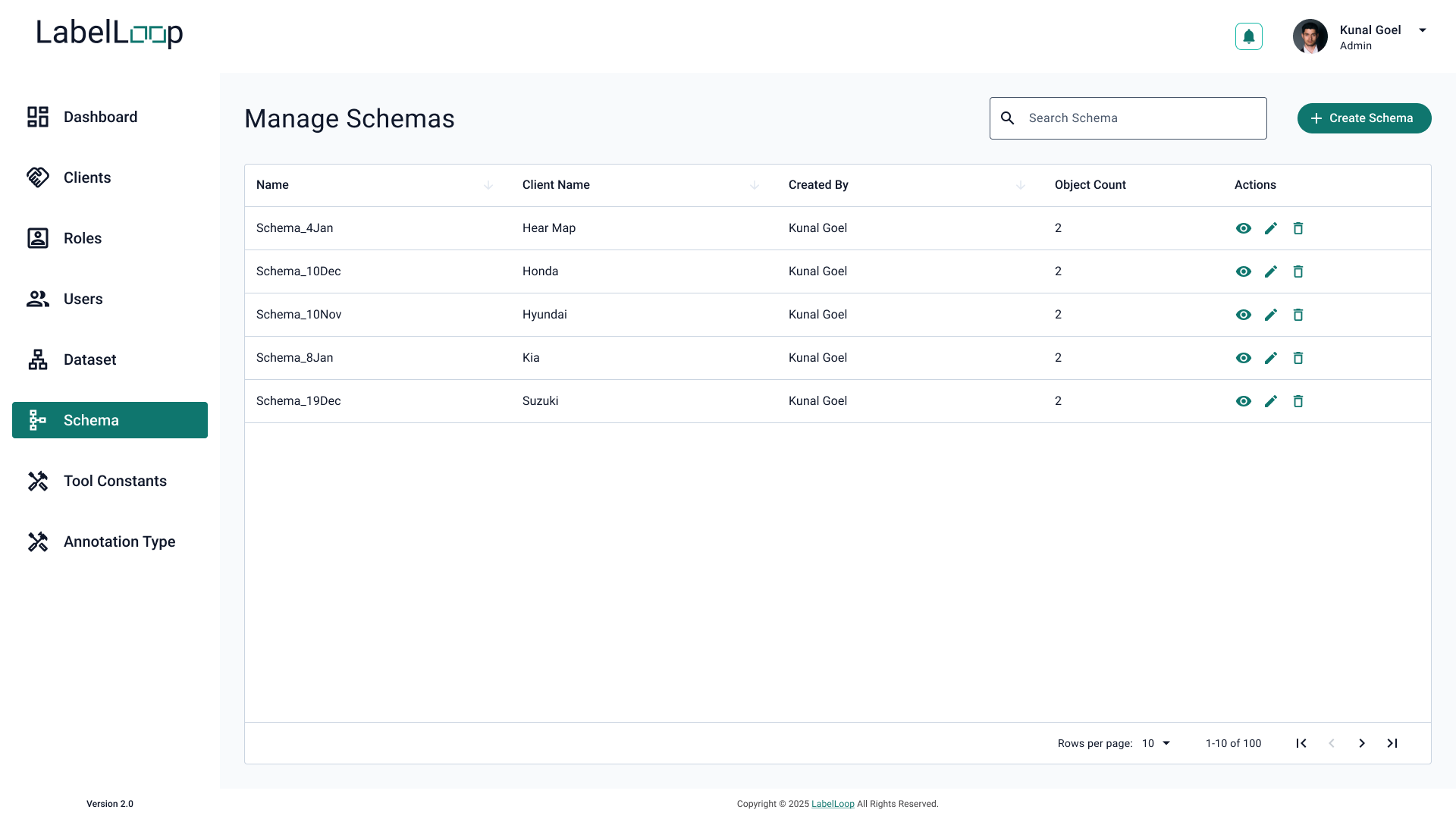Image resolution: width=1456 pixels, height=819 pixels.
Task: Go to the Dashboard menu item
Action: (110, 117)
